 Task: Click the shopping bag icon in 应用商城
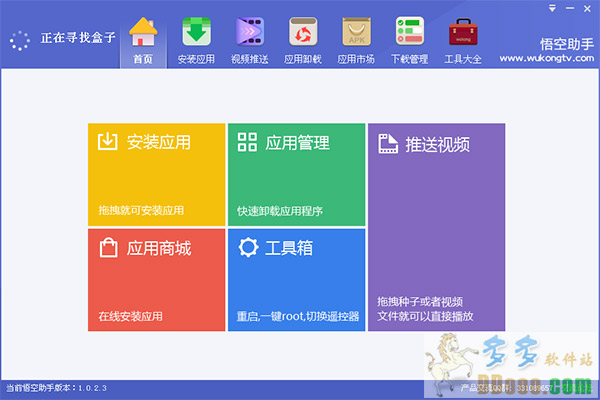(108, 248)
